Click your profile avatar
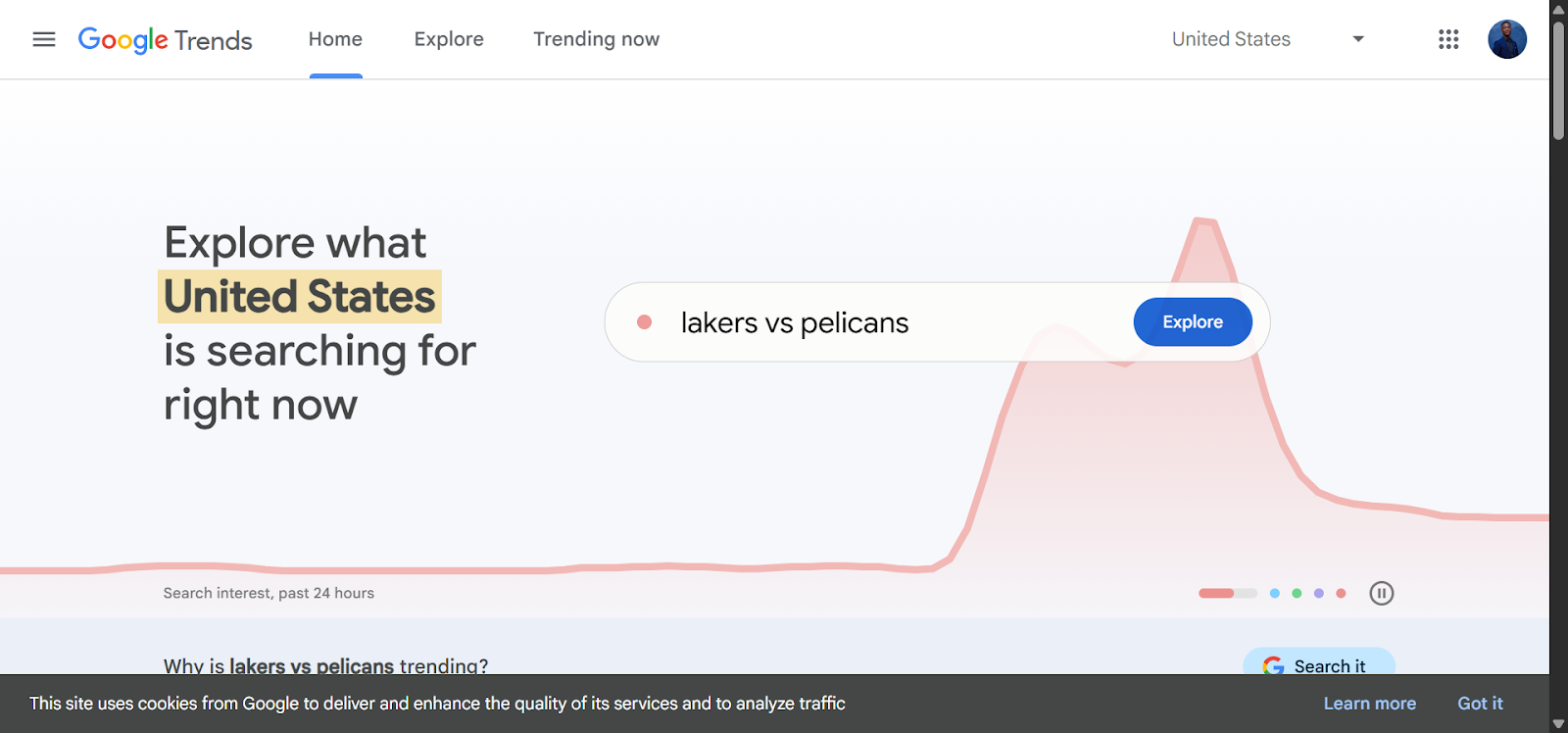The image size is (1568, 733). pyautogui.click(x=1506, y=39)
